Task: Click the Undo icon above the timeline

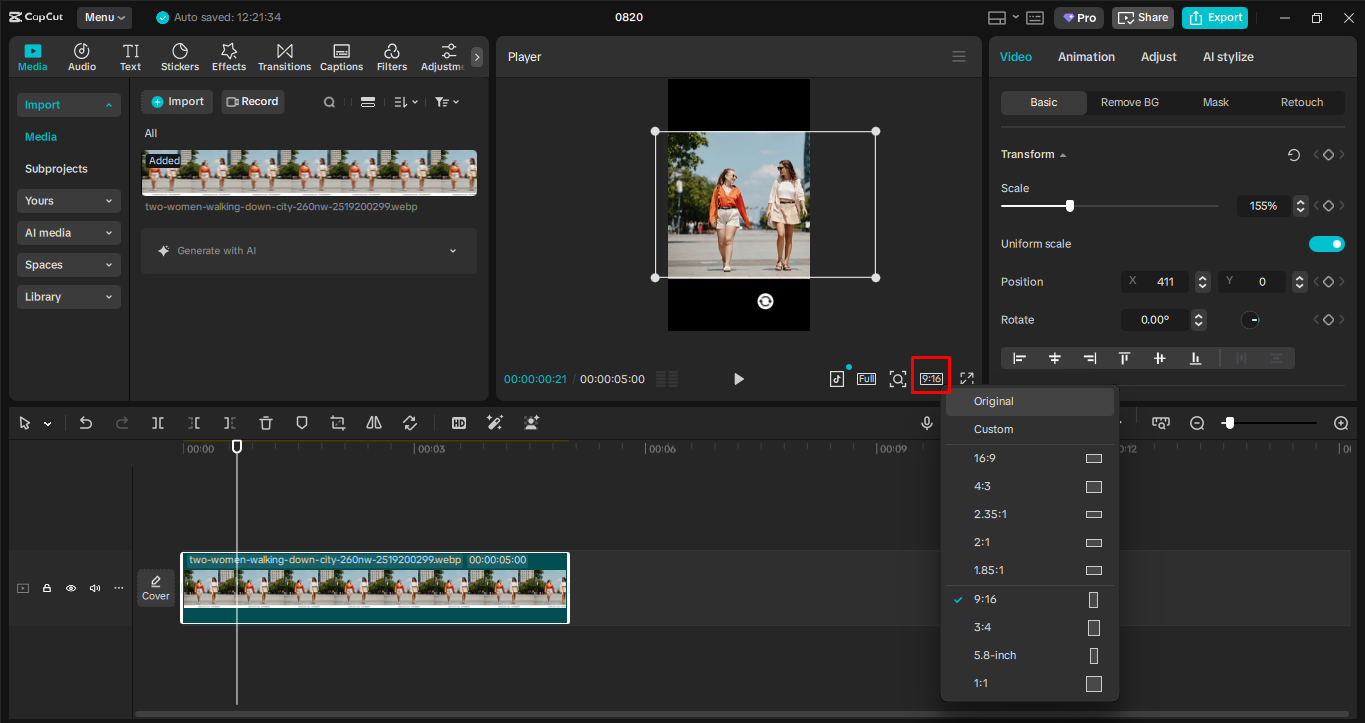Action: [86, 423]
